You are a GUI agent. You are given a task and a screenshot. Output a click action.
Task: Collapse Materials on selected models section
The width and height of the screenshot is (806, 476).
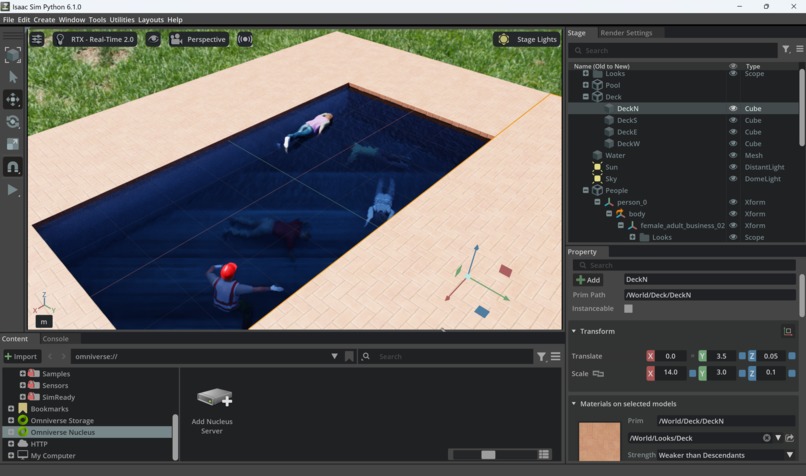click(574, 404)
